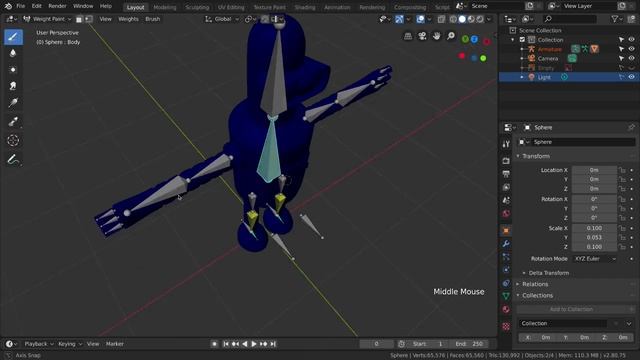Play the animation in the timeline
The width and height of the screenshot is (640, 360).
tap(254, 344)
